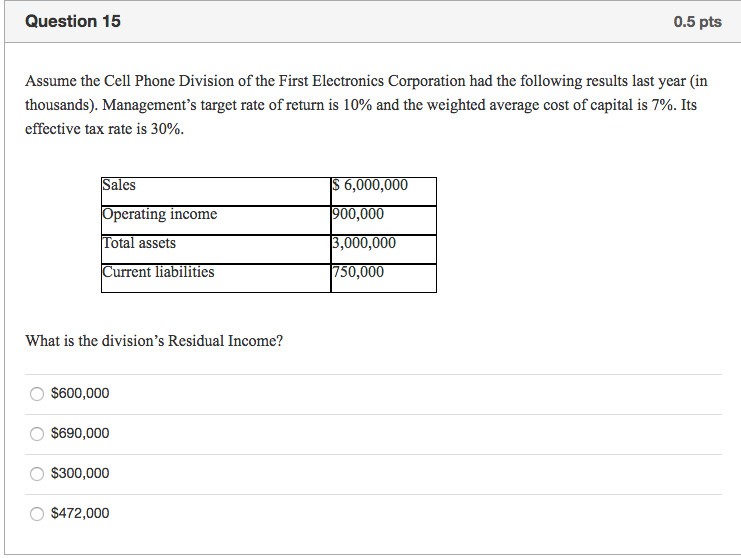Choose the $690,000 radio option
Screen dimensions: 741x558
[x=37, y=434]
